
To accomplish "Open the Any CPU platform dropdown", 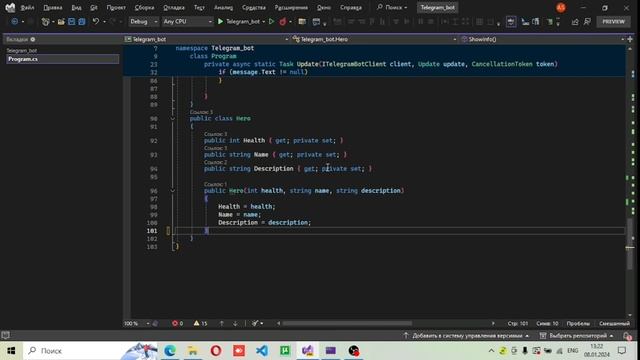I will [187, 21].
